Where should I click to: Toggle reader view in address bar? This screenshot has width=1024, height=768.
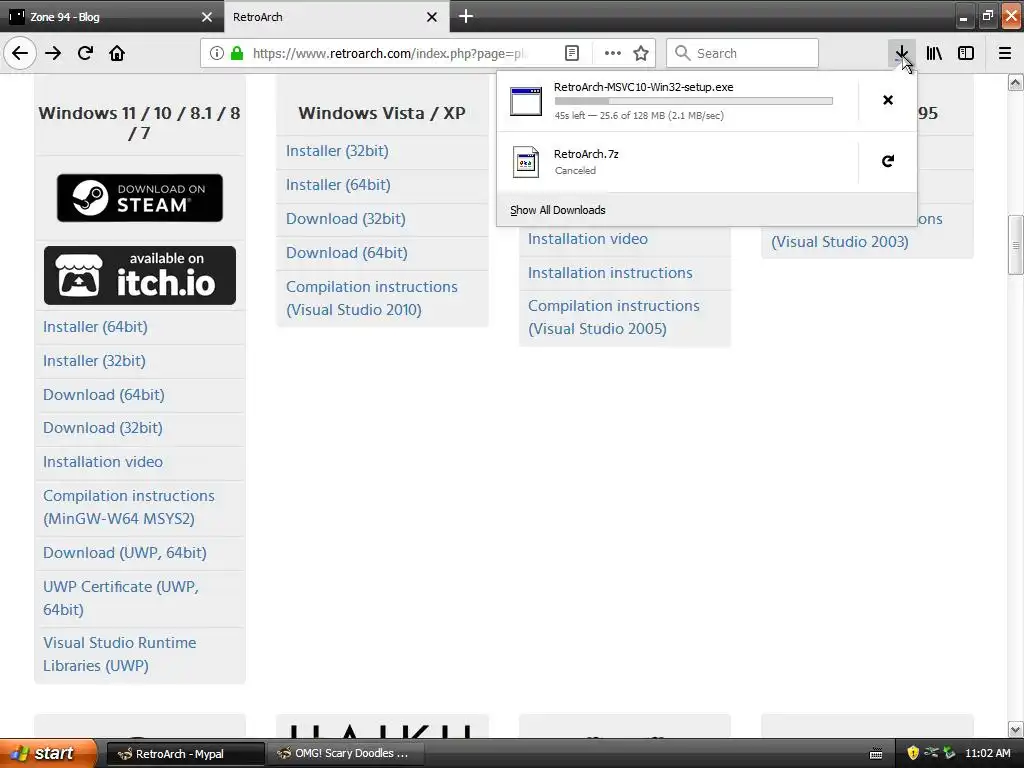coord(572,54)
